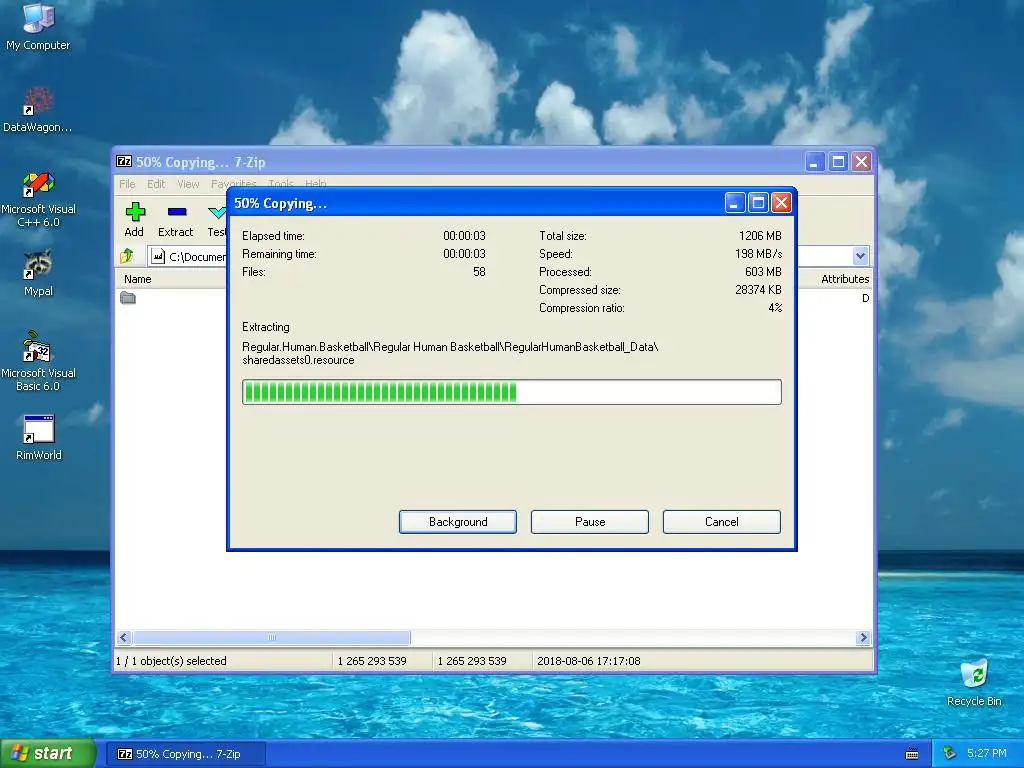Click the Add plus icon in 7-Zip toolbar
The height and width of the screenshot is (768, 1024).
[135, 212]
